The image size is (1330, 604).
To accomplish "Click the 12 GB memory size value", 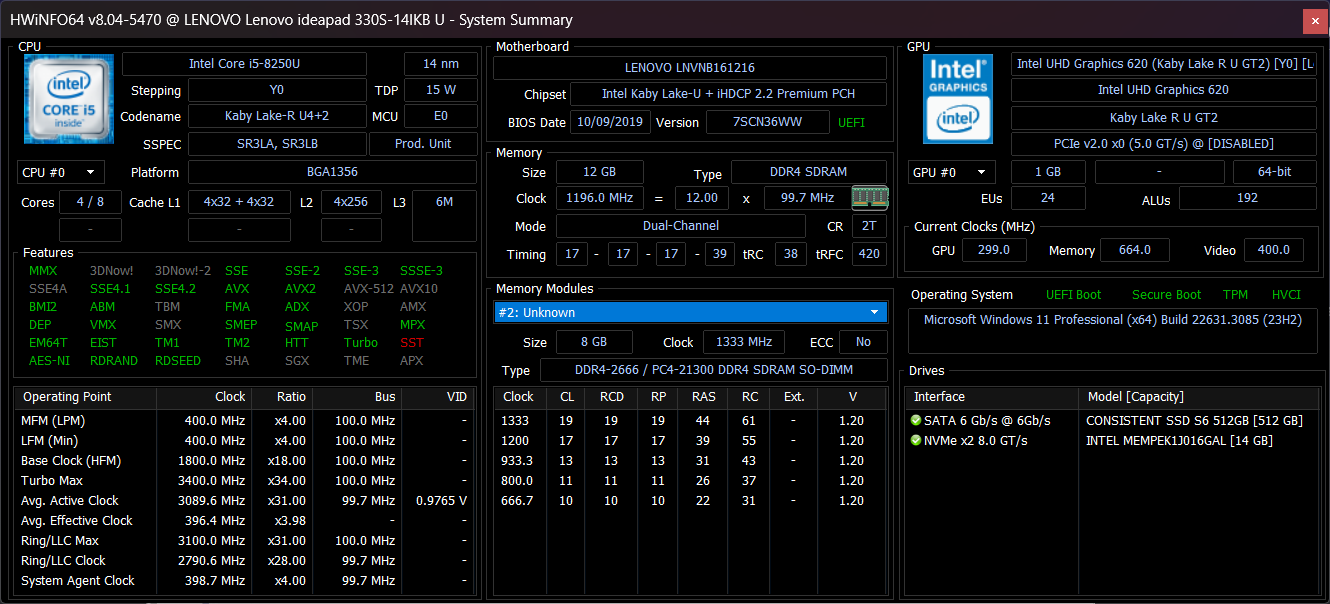I will [x=600, y=172].
